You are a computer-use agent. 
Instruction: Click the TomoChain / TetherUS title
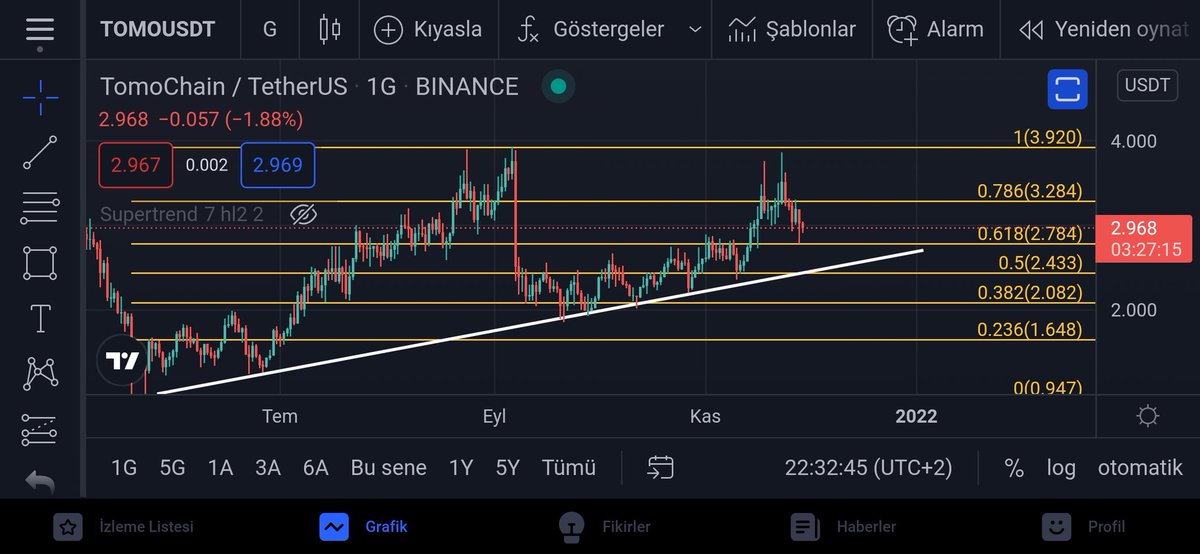223,87
